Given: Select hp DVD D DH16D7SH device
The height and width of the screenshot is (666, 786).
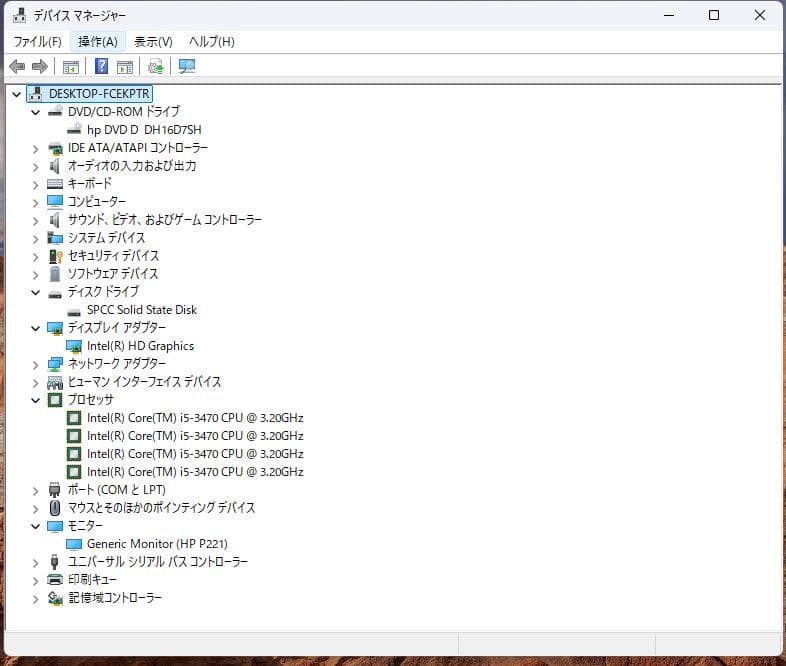Looking at the screenshot, I should [144, 130].
